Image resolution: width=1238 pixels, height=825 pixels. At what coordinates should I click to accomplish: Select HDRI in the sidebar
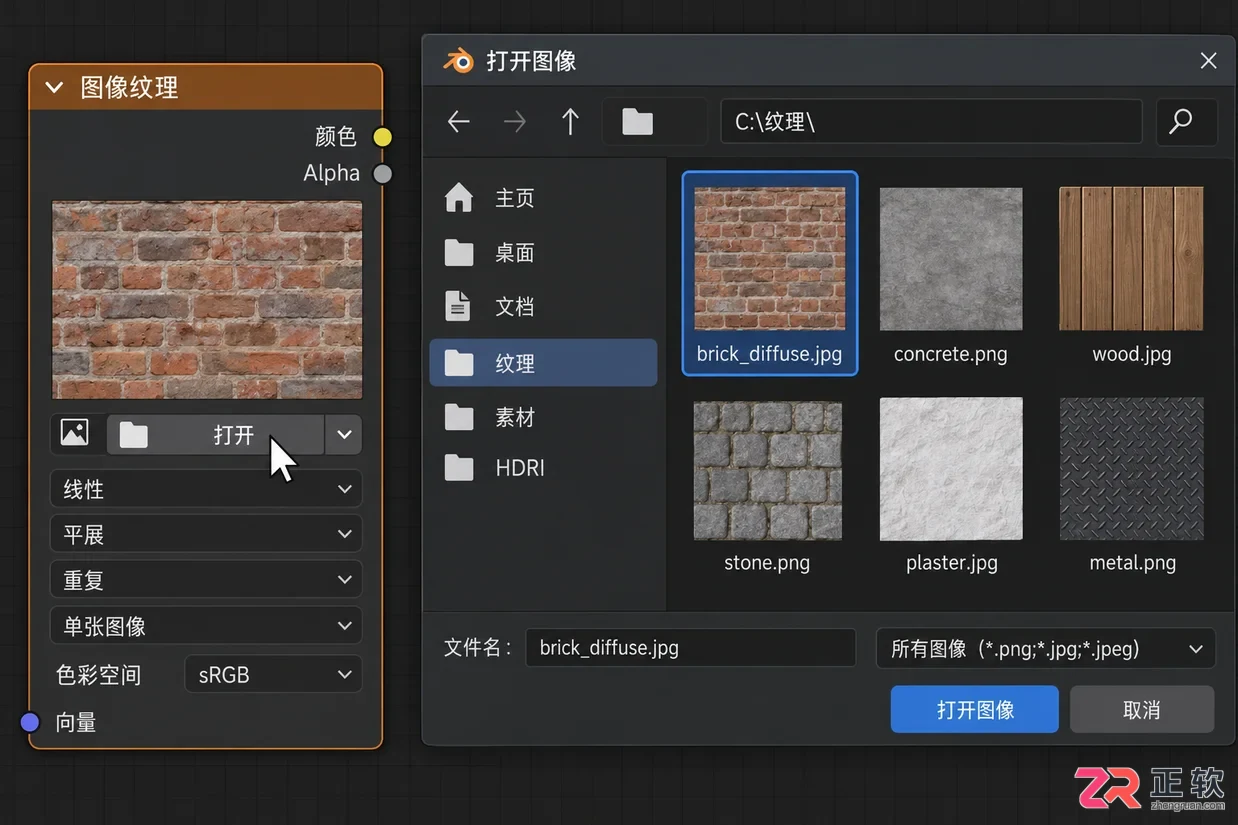543,467
